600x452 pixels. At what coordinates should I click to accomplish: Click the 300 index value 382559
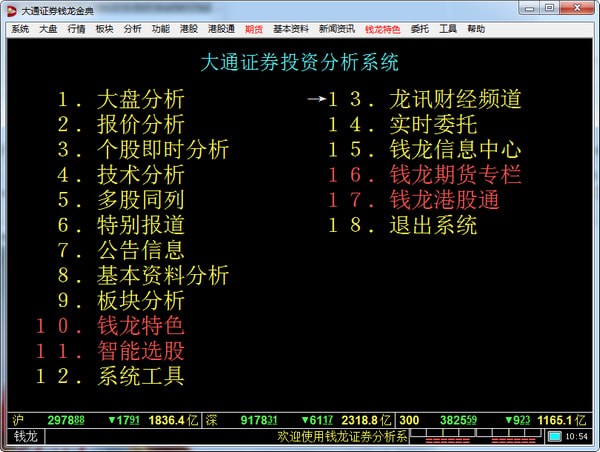tap(458, 421)
